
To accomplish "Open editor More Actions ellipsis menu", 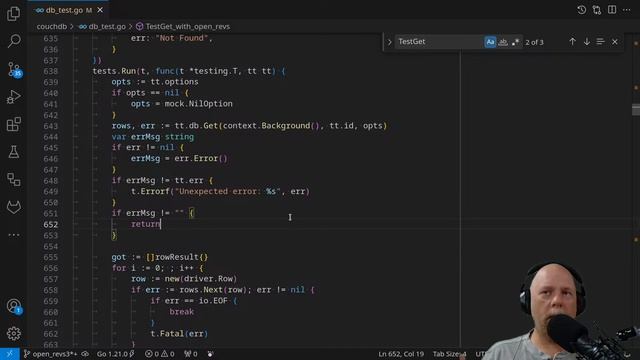I will tap(627, 10).
